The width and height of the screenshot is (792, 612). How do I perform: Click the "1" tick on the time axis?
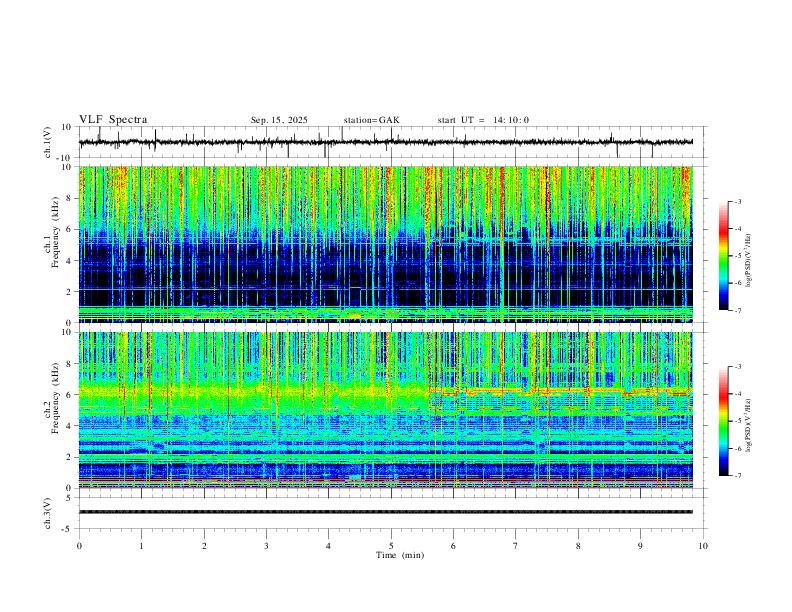pyautogui.click(x=141, y=546)
